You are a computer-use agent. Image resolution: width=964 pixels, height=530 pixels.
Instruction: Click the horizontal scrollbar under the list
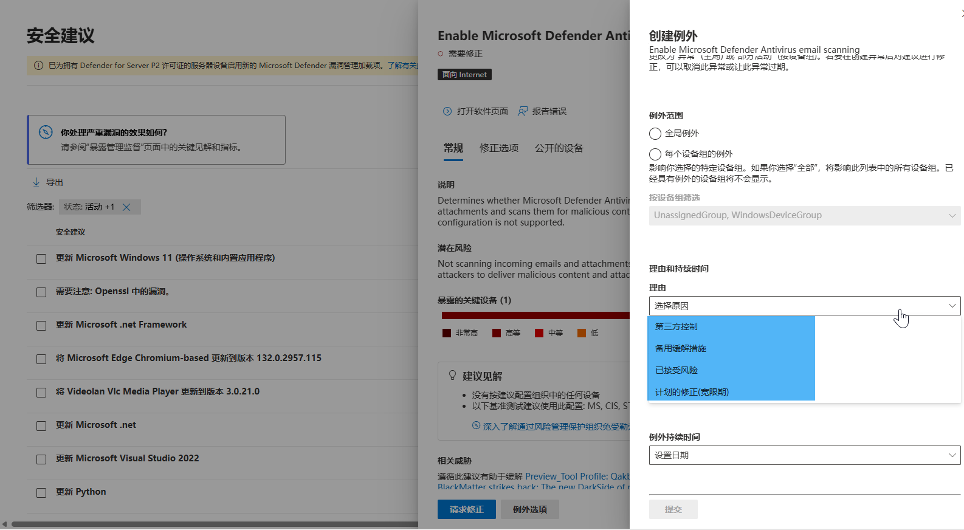tap(215, 524)
